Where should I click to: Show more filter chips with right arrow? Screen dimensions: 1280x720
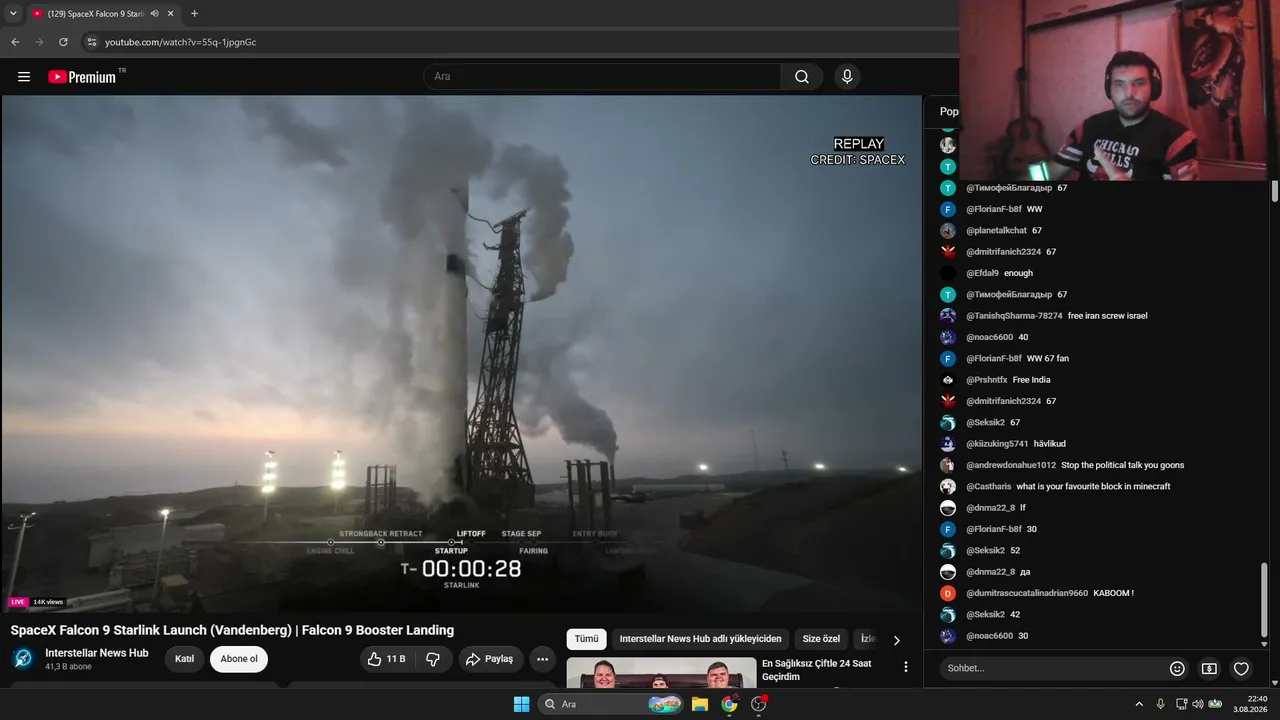pyautogui.click(x=896, y=640)
